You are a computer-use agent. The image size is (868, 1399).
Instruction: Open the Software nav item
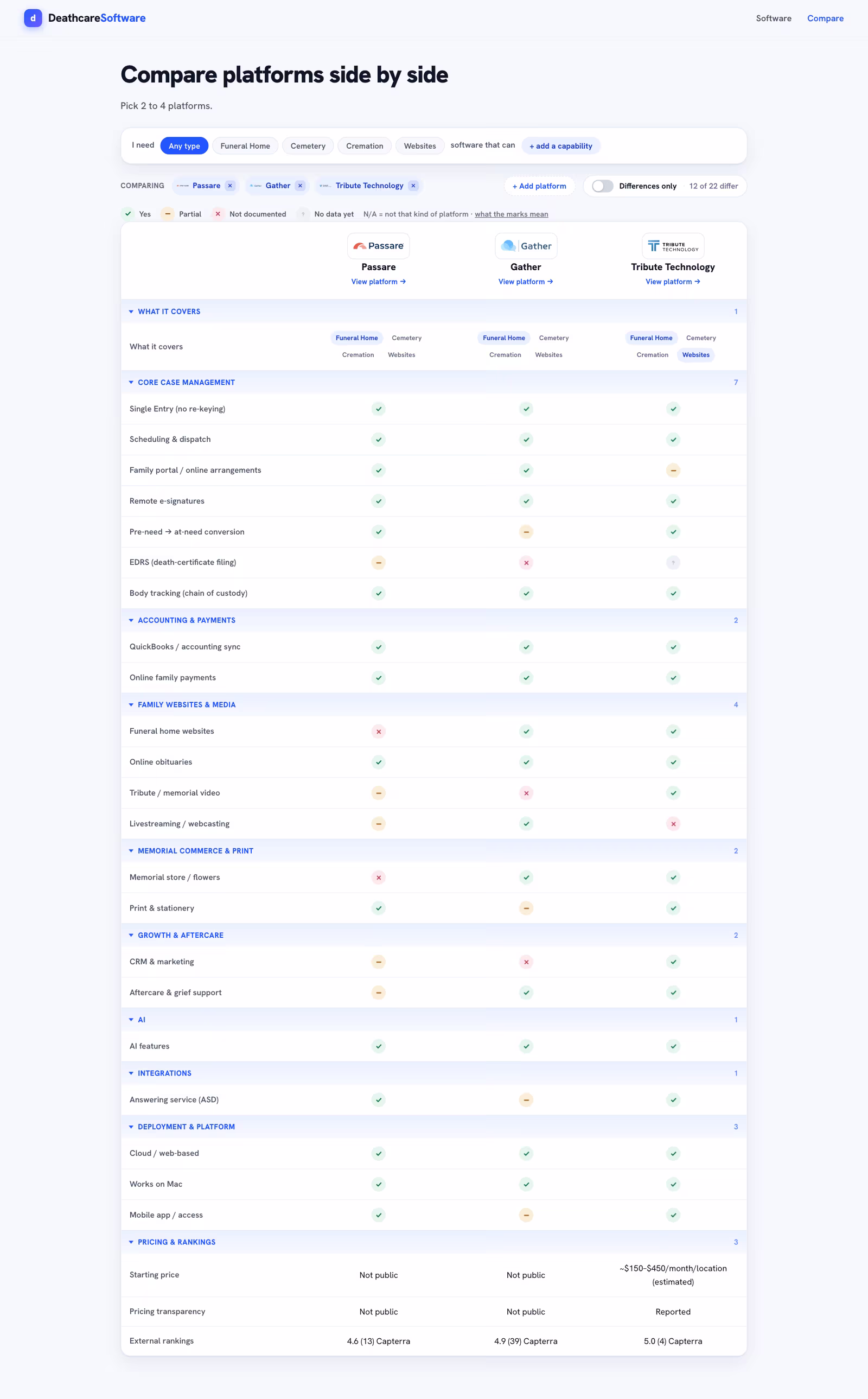click(x=773, y=18)
